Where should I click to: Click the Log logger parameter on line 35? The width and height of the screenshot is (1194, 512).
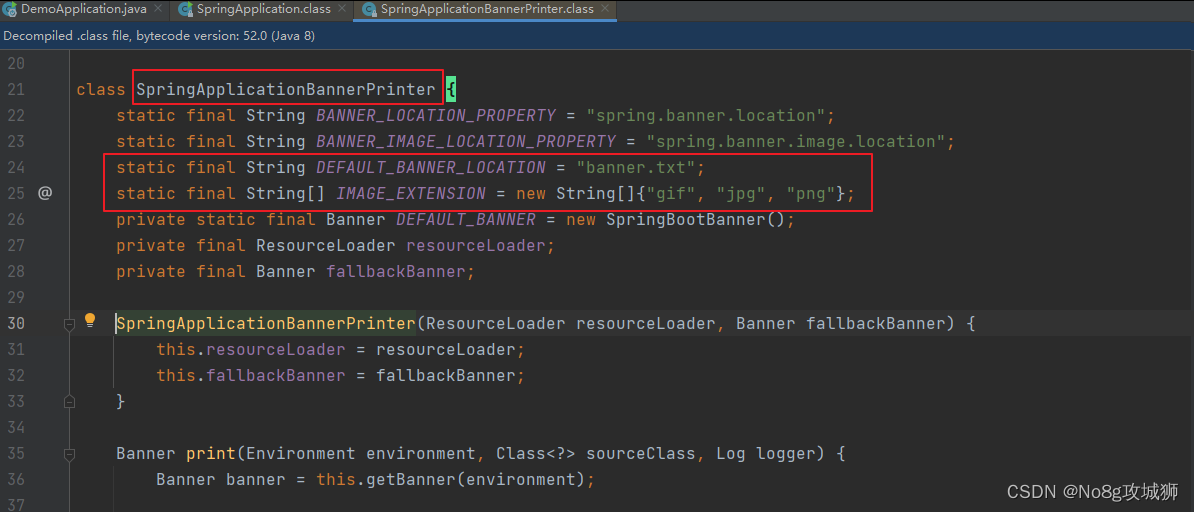[765, 454]
